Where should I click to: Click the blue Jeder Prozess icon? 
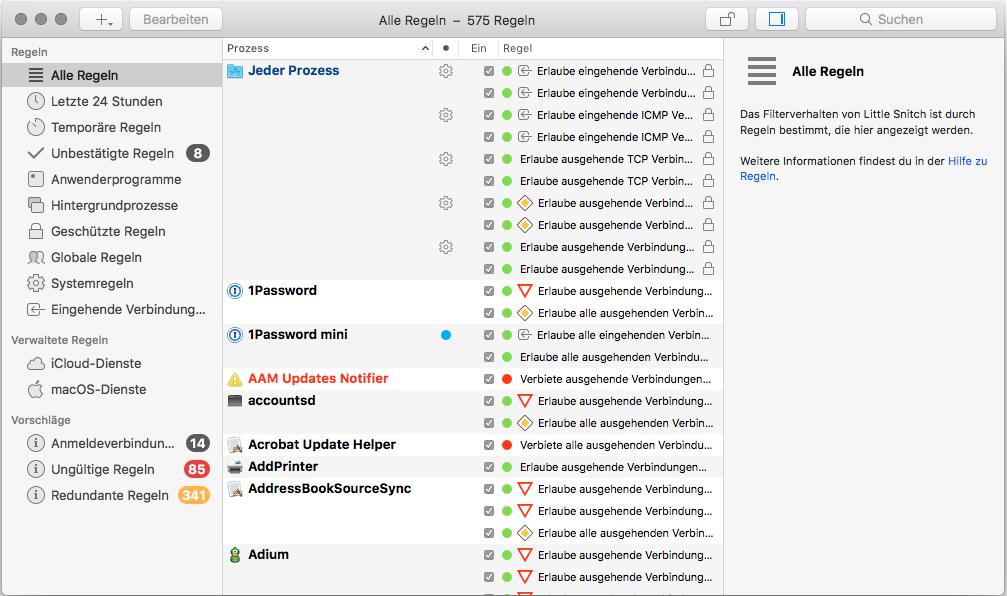(235, 71)
